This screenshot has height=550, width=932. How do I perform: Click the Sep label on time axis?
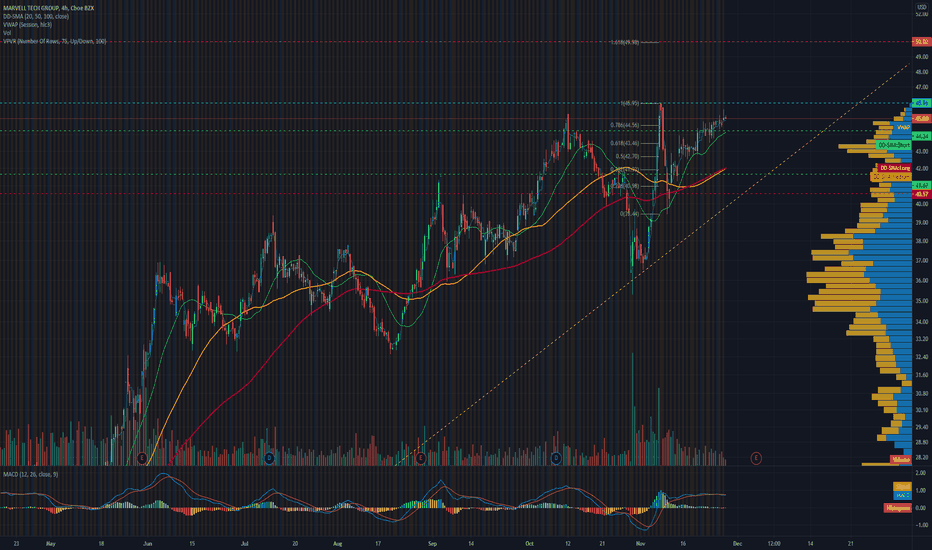(x=432, y=543)
